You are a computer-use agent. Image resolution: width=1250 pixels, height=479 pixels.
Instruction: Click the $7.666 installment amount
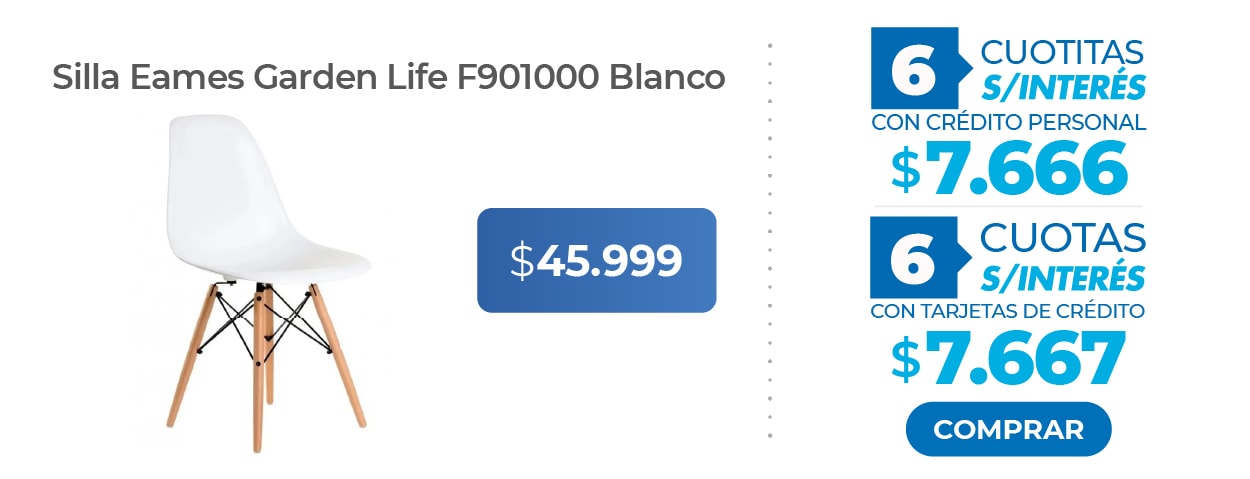[1010, 168]
